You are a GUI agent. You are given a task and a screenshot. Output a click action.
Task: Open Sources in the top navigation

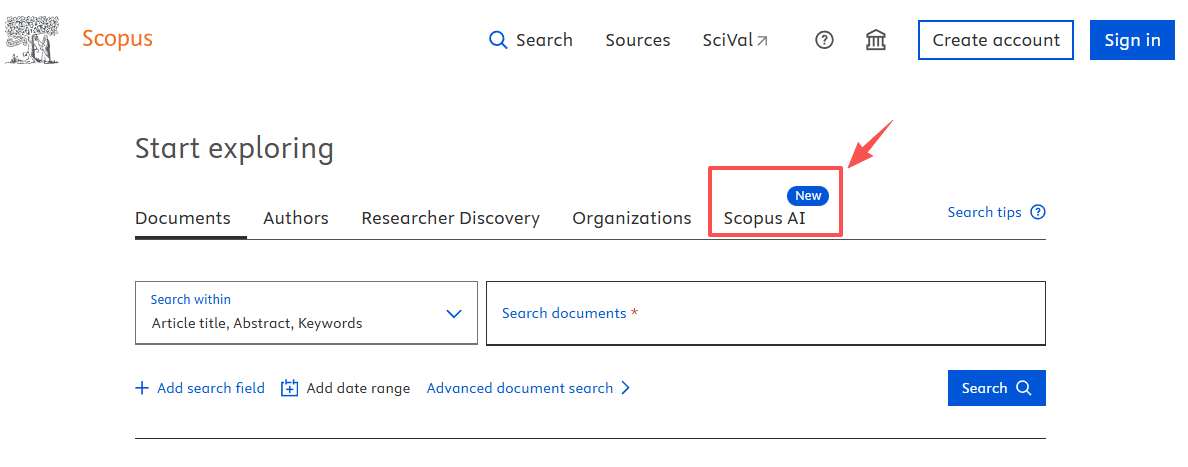pos(638,40)
